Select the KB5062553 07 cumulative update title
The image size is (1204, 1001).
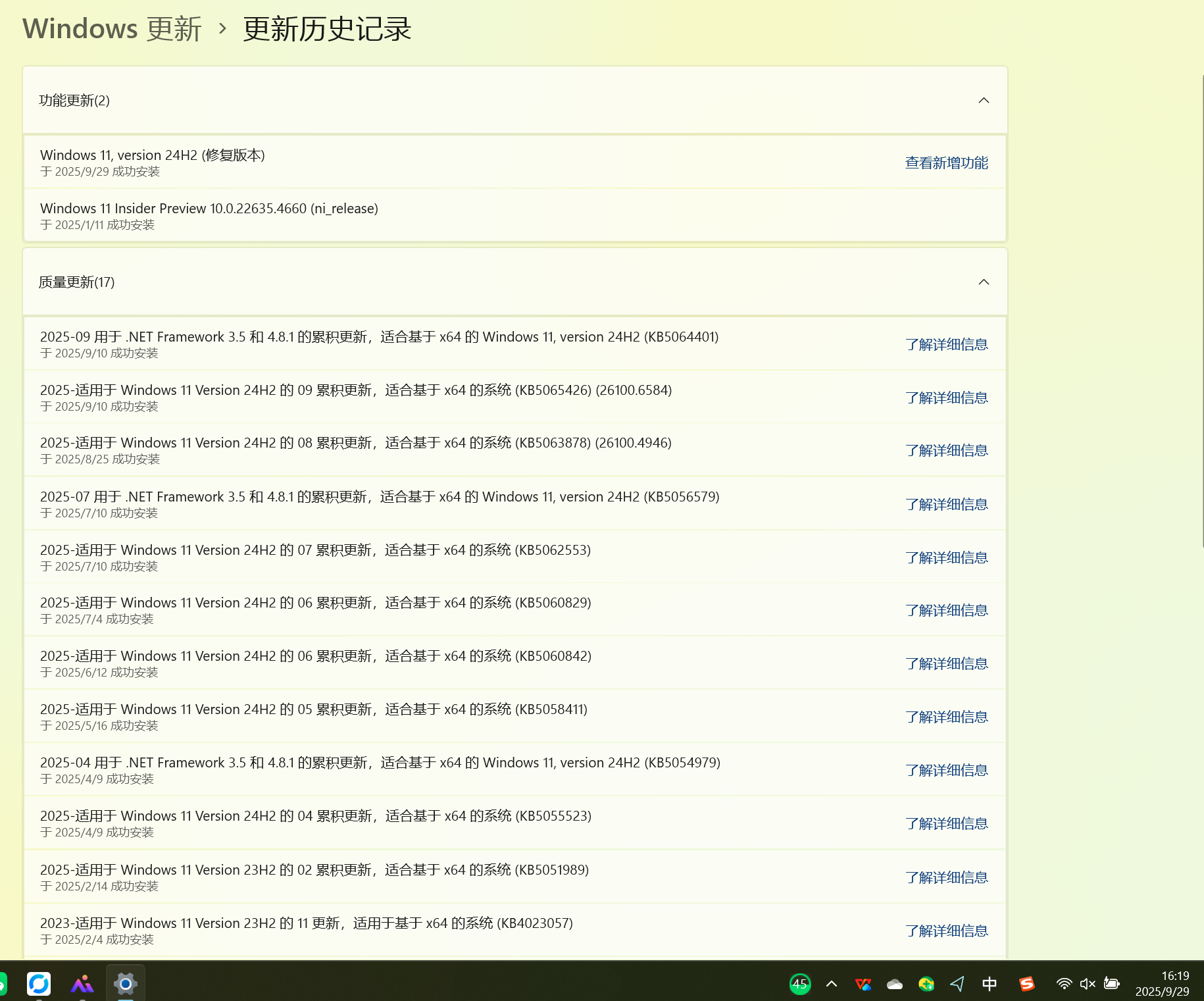[x=316, y=550]
